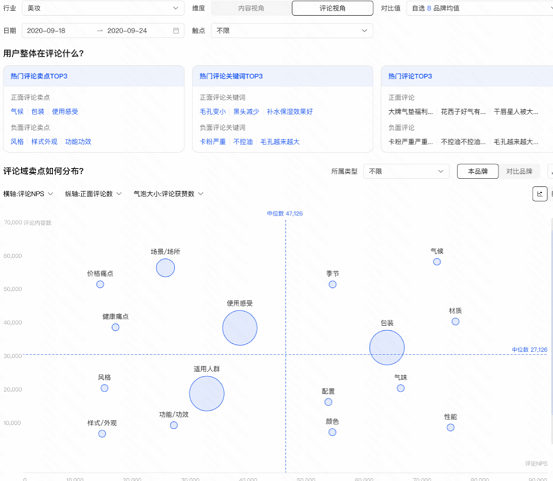
Task: Click negative keyword 不控油 link
Action: pos(243,141)
